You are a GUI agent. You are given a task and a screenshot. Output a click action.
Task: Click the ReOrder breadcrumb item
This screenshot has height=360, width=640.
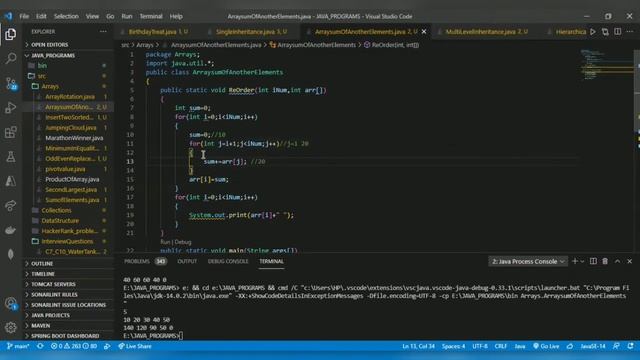[x=391, y=45]
